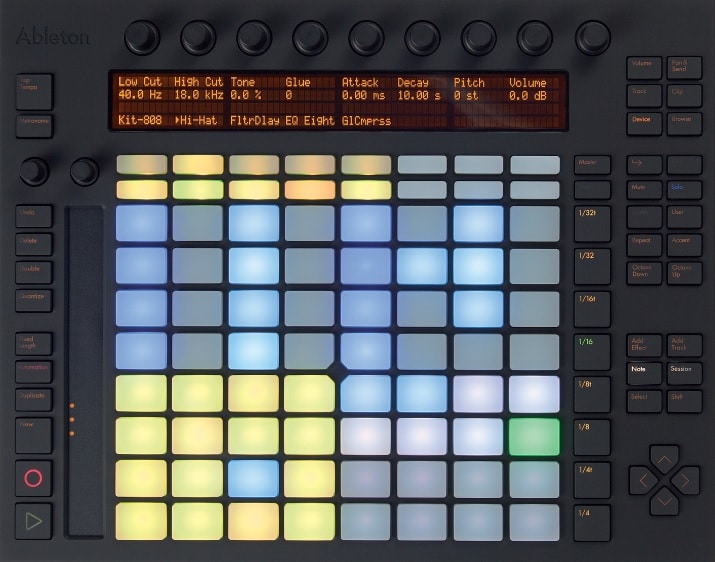715x562 pixels.
Task: Click the Up arrow navigation key
Action: (x=664, y=459)
